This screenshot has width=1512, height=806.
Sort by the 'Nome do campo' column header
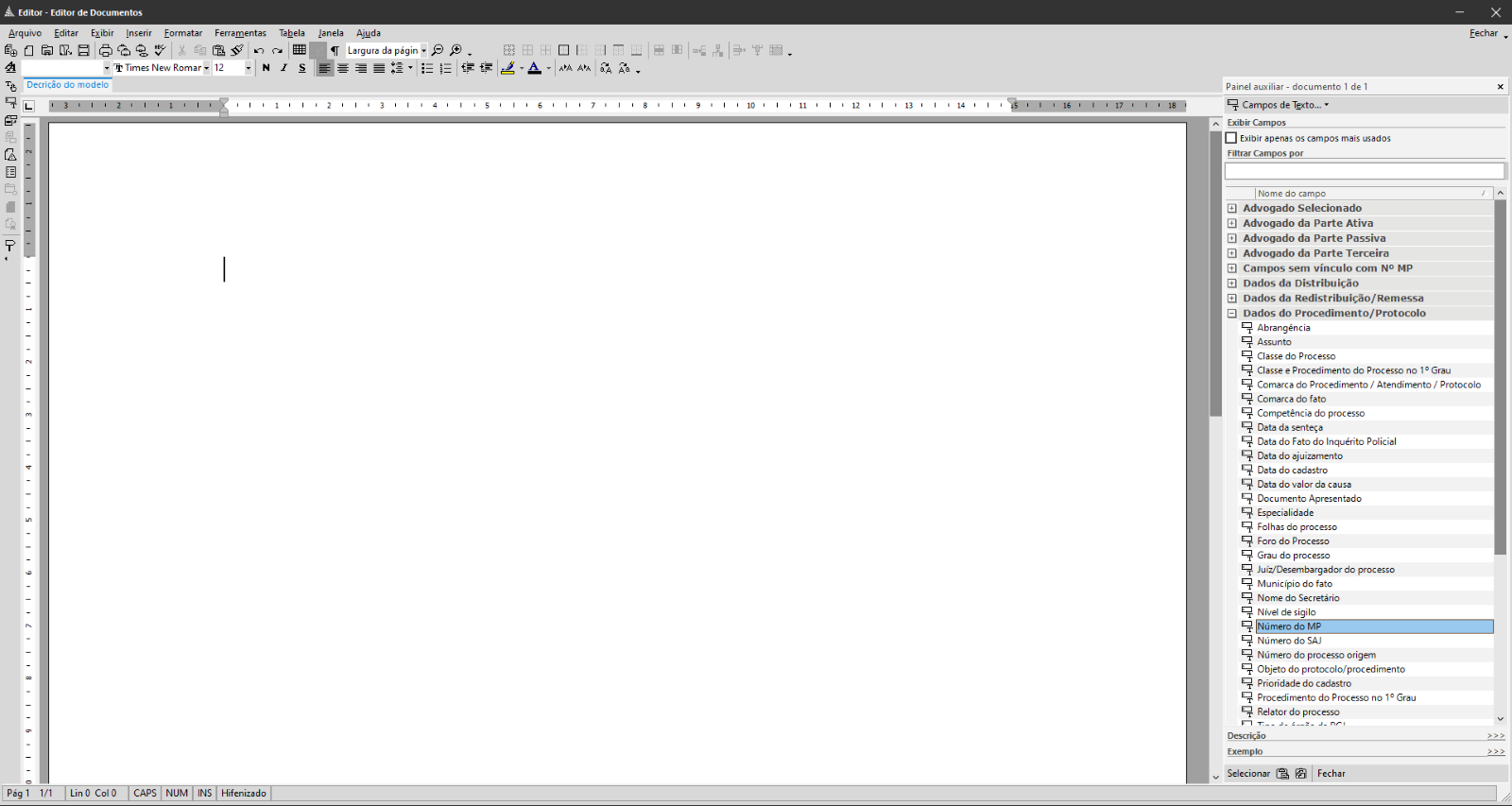[x=1374, y=193]
